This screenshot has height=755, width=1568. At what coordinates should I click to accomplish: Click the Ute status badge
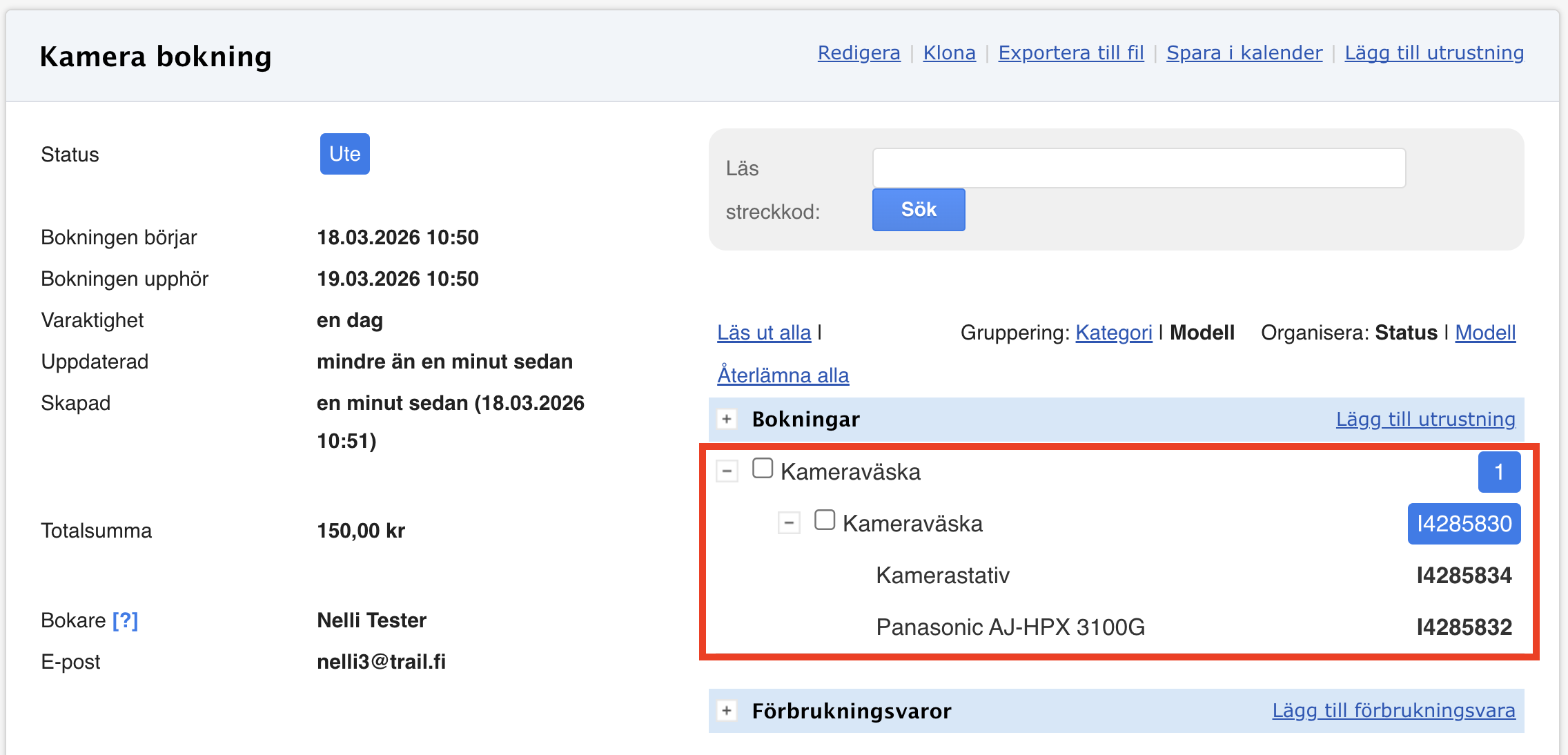tap(344, 154)
